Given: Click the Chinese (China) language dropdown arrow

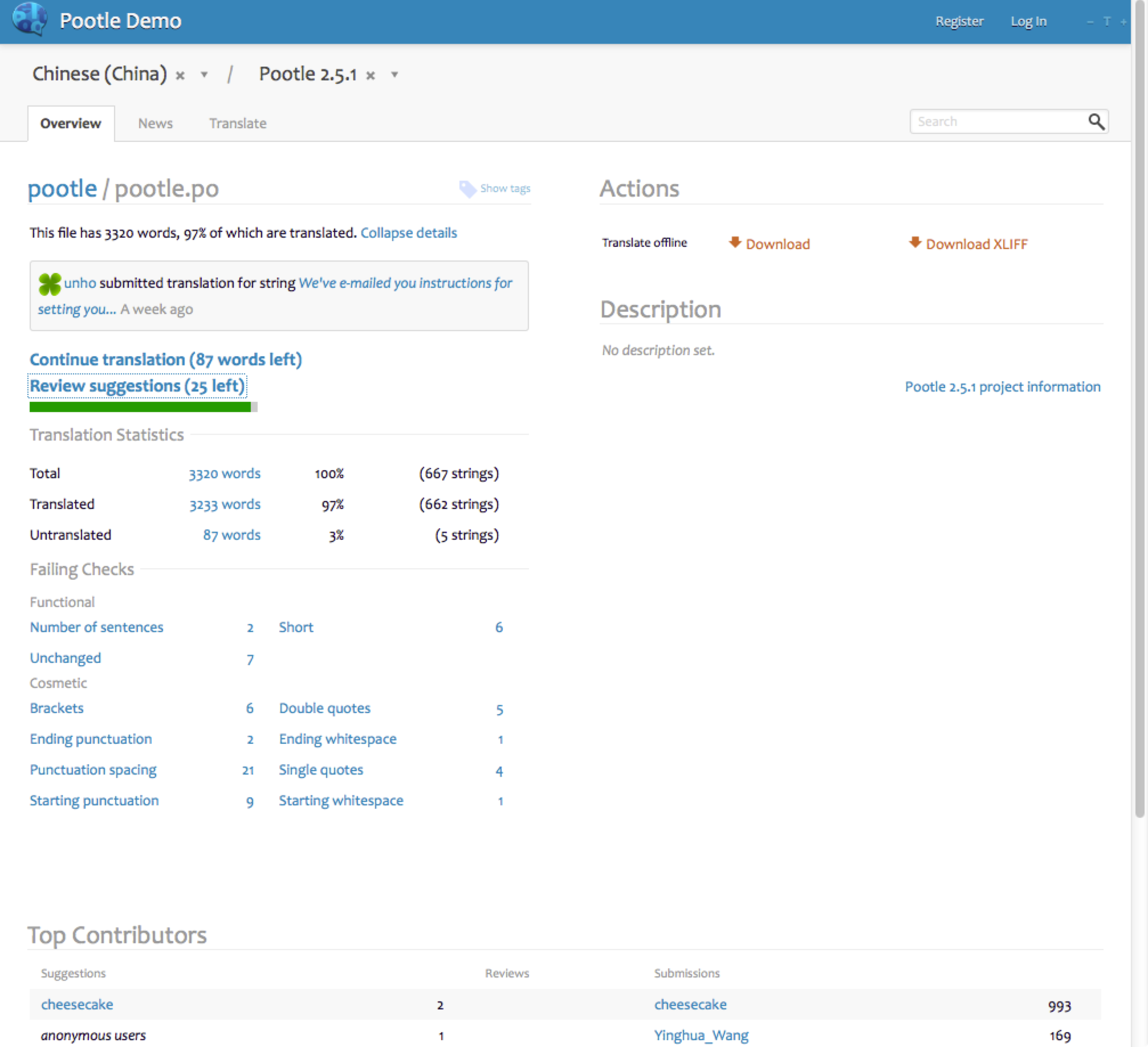Looking at the screenshot, I should (185, 75).
